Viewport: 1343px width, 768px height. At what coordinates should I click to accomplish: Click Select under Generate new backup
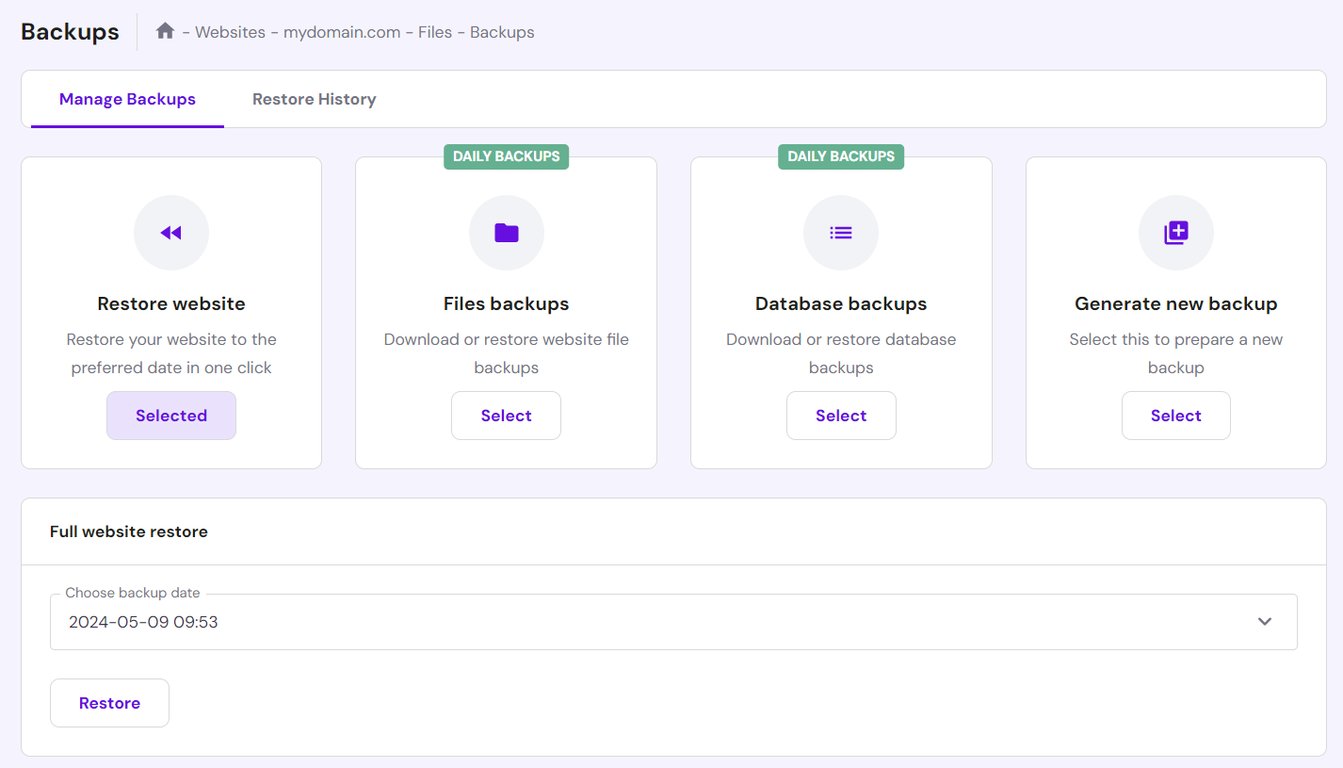click(1176, 415)
